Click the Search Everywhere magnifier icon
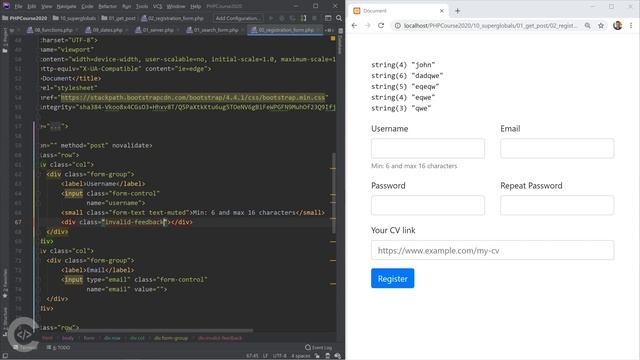This screenshot has width=640, height=360. click(x=339, y=18)
